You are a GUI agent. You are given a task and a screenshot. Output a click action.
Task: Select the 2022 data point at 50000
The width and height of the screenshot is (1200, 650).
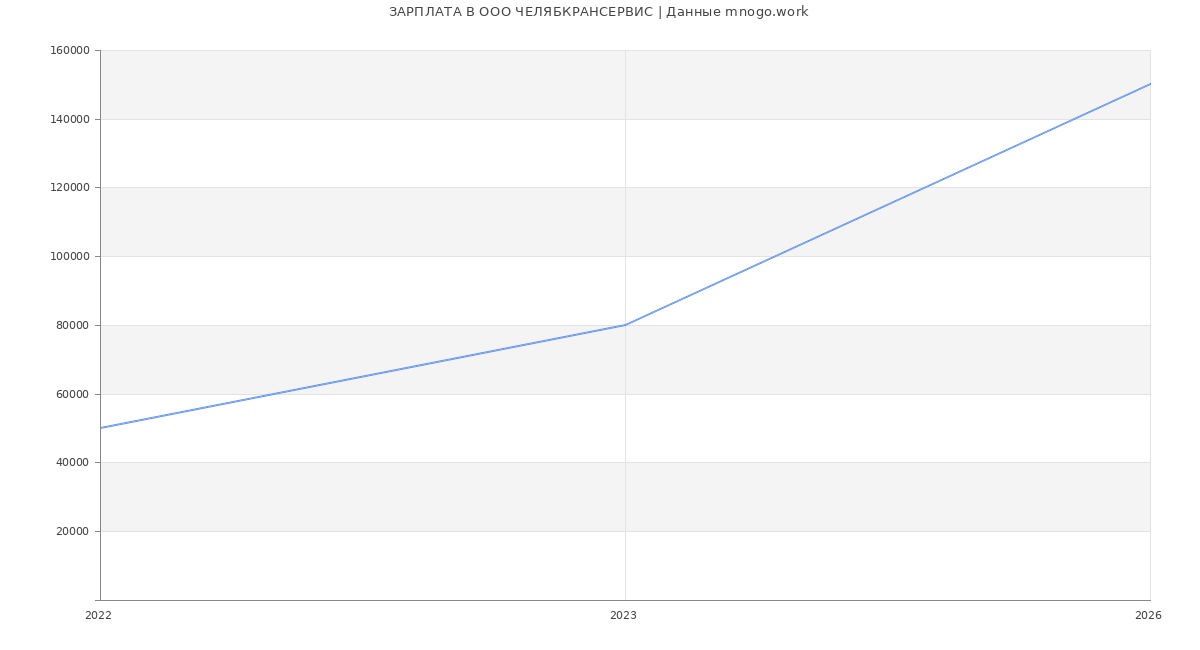[101, 428]
